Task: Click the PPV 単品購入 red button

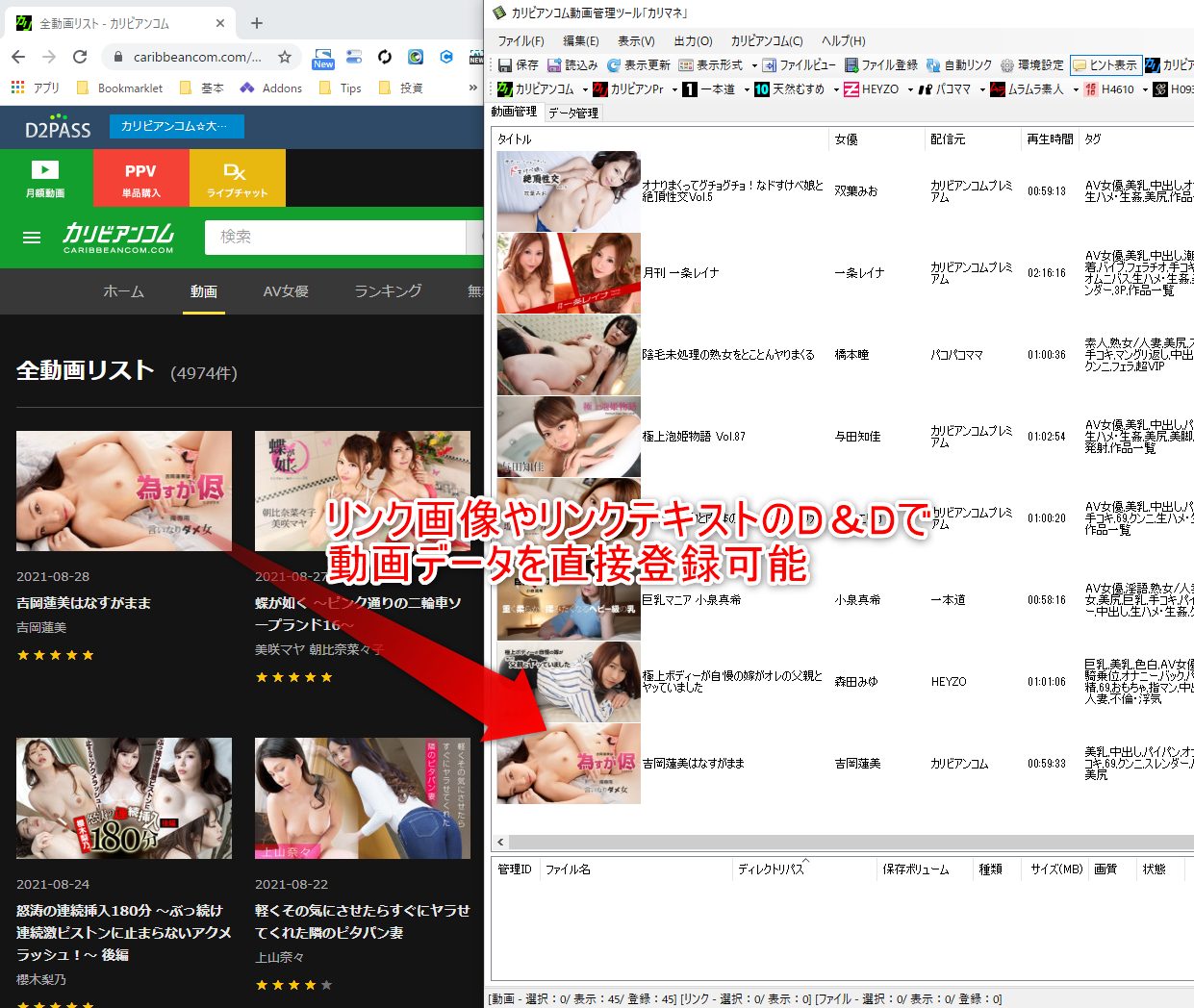Action: [140, 178]
